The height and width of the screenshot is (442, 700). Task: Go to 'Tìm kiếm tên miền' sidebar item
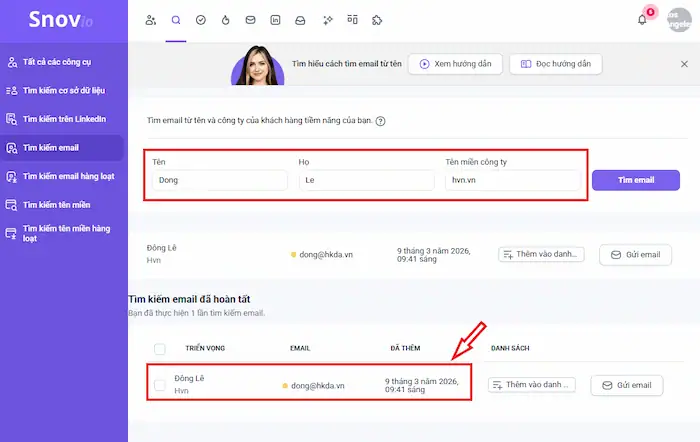pos(64,204)
